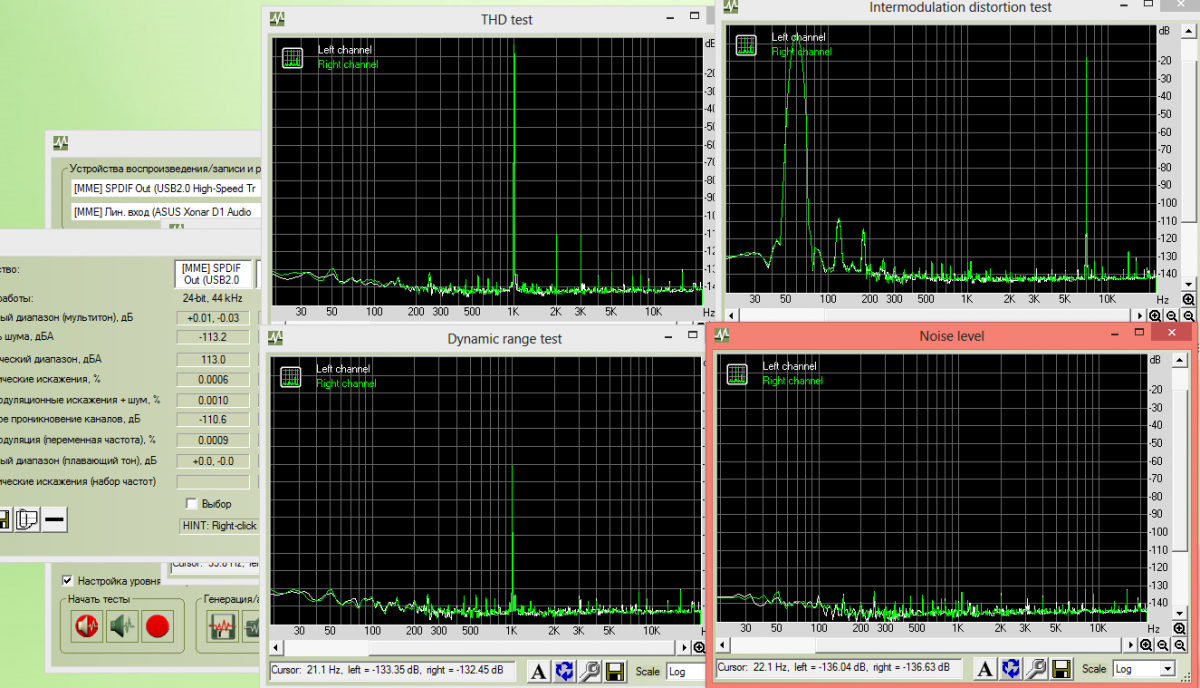This screenshot has width=1200, height=688.
Task: Click the scroll-left arrow beneath Dynamic range graph
Action: tap(277, 648)
